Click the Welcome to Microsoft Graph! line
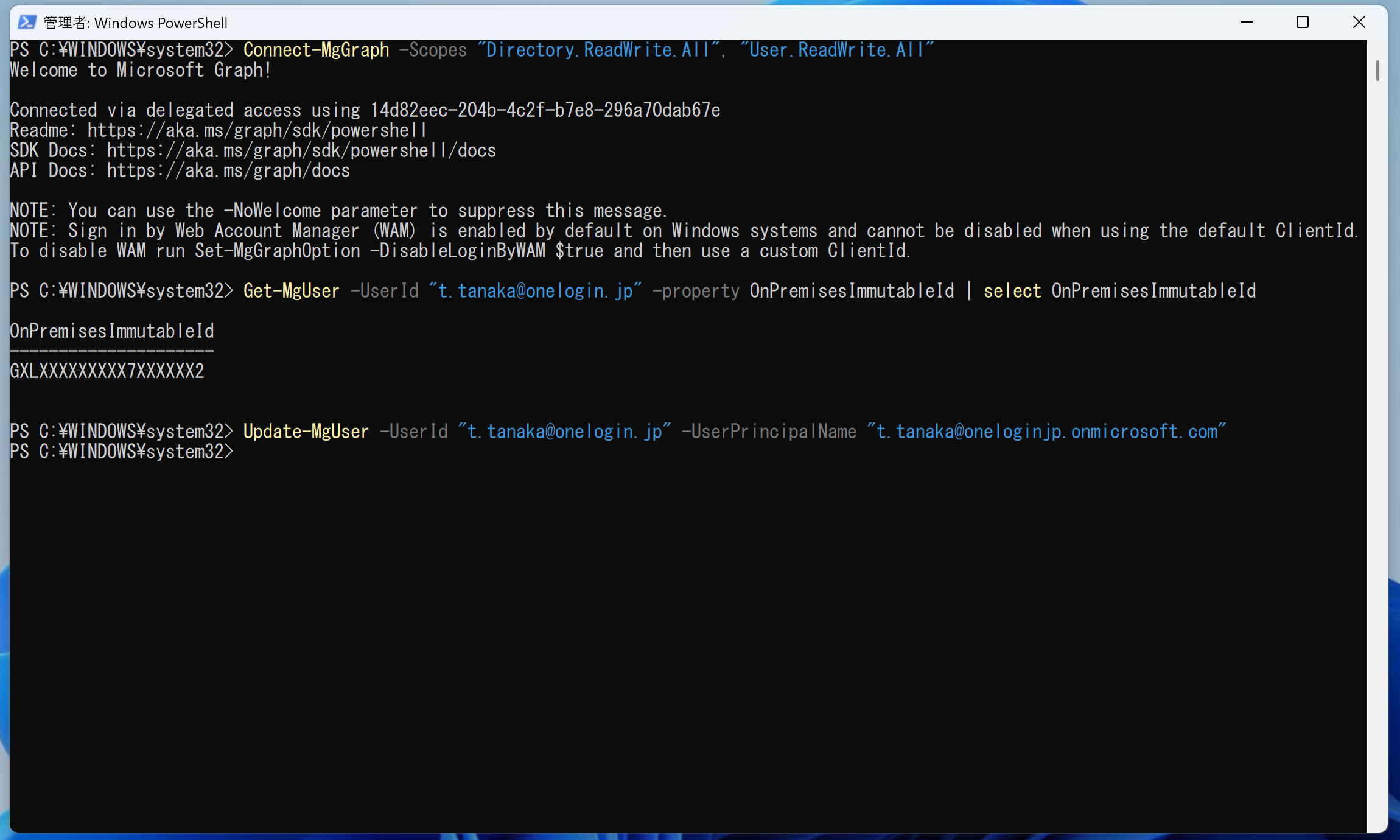Viewport: 1400px width, 840px height. tap(141, 70)
